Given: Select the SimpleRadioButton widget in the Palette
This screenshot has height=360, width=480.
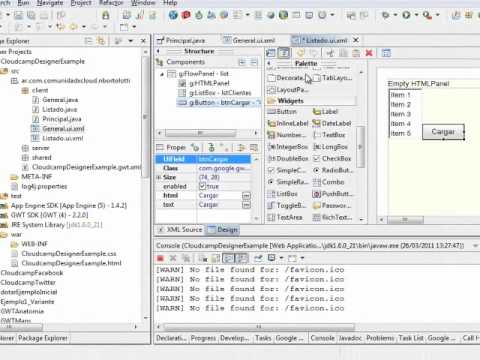Looking at the screenshot, I should click(287, 182).
